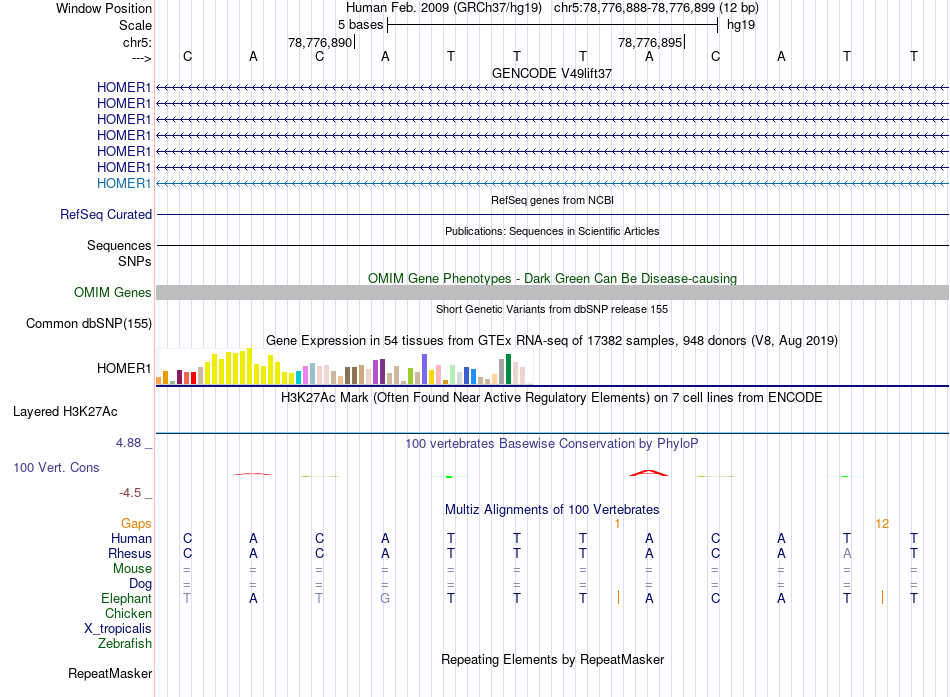Select the Rhesus species label
This screenshot has height=697, width=950.
click(130, 554)
